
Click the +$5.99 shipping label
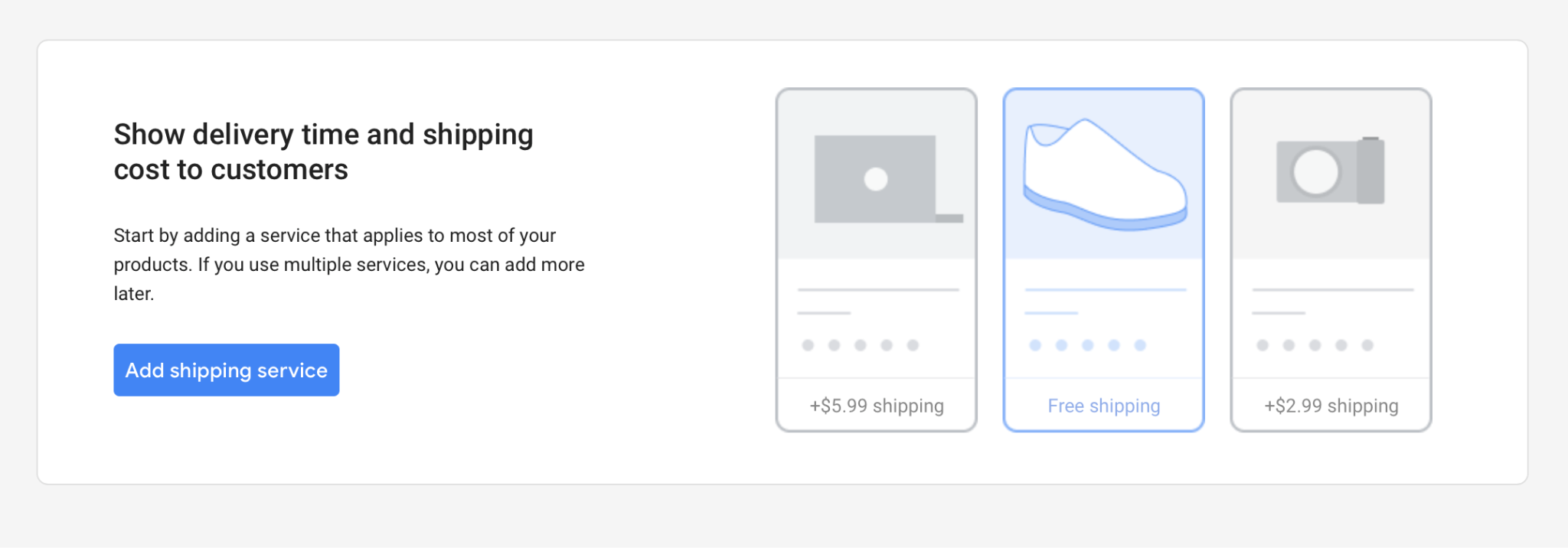point(877,406)
